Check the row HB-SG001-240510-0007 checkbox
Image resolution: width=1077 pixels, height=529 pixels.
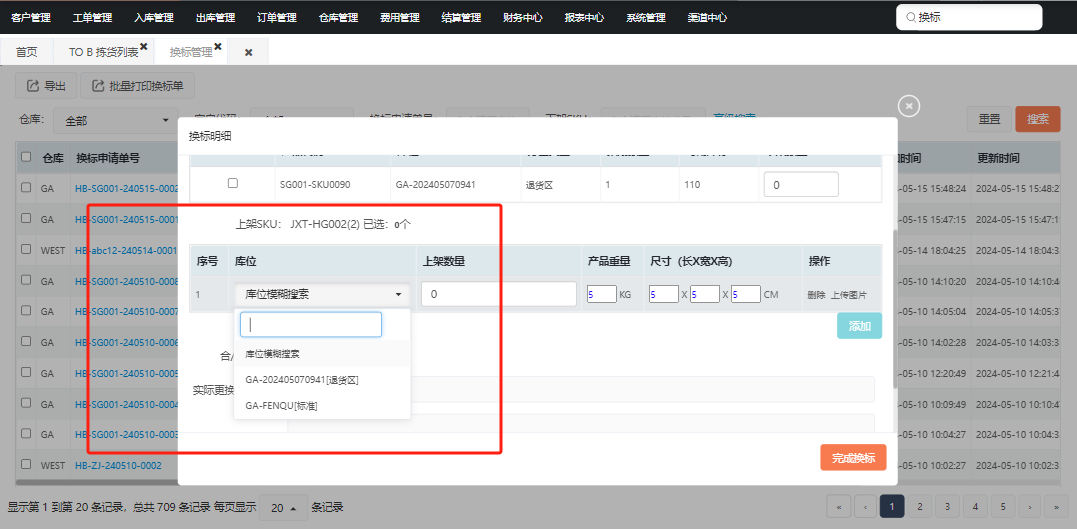point(26,311)
